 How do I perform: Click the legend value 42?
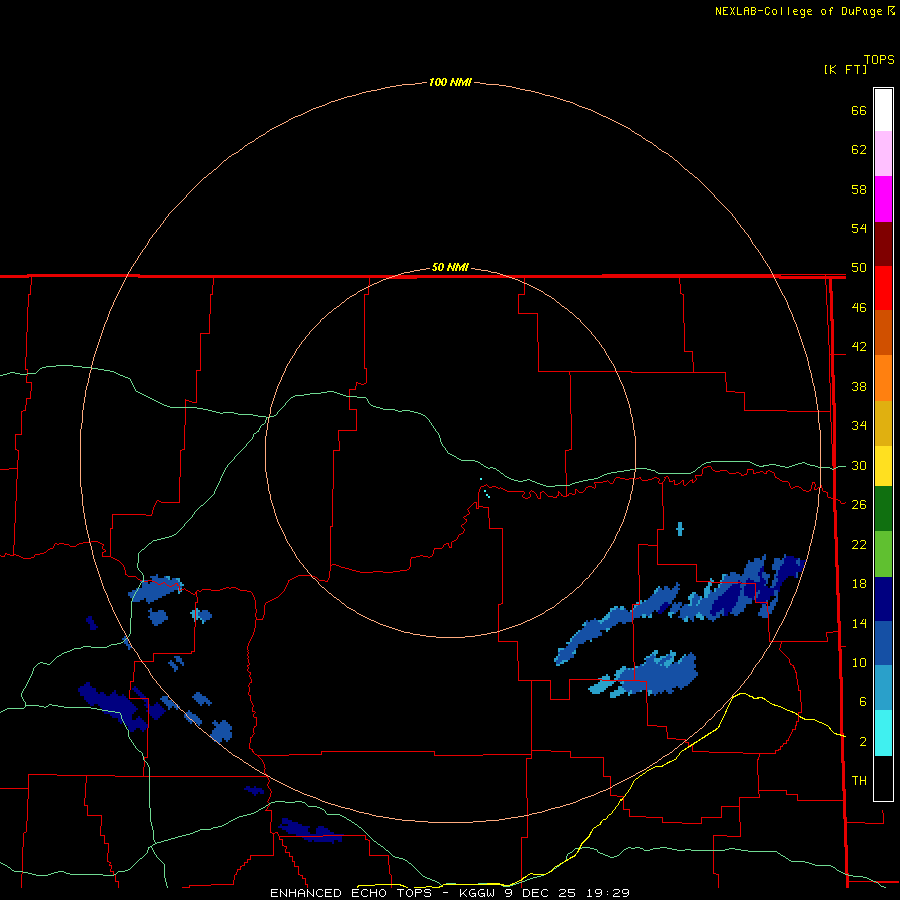tap(859, 347)
